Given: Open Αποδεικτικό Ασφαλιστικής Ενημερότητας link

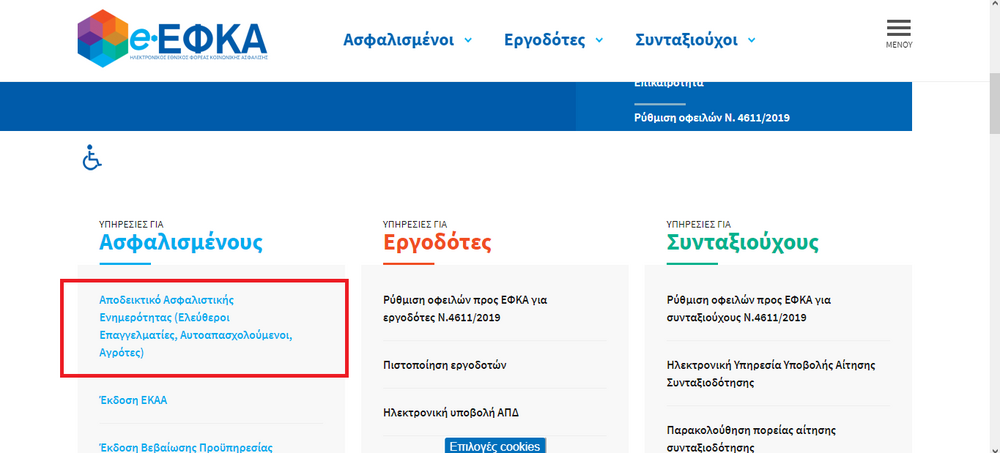Looking at the screenshot, I should tap(195, 326).
